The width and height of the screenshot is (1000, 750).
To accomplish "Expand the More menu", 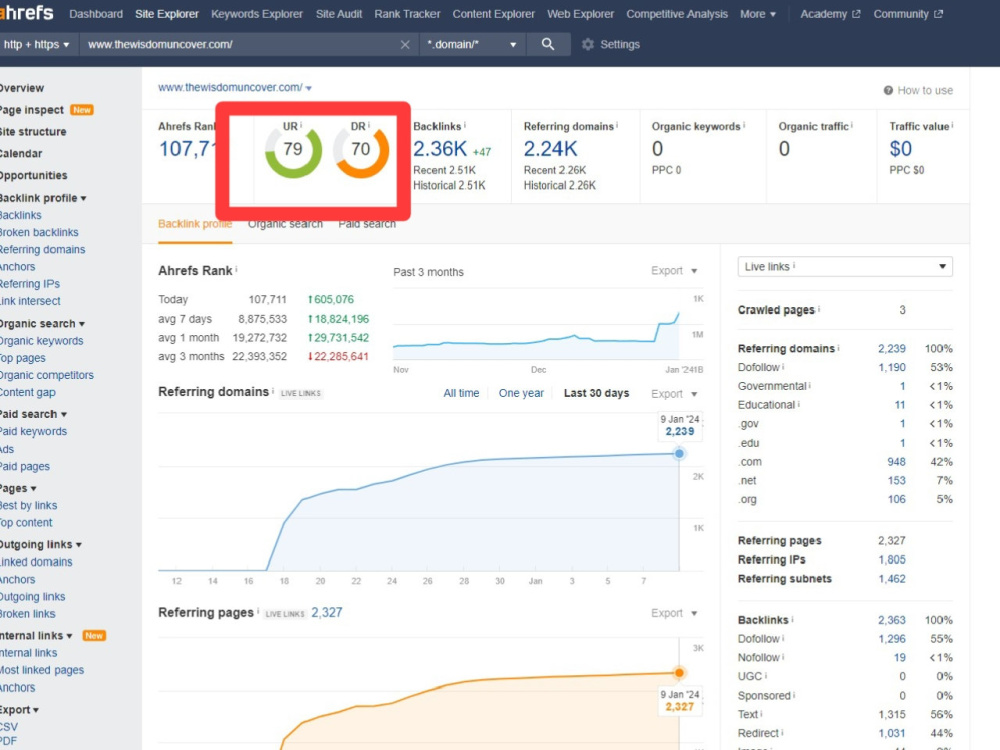I will pyautogui.click(x=758, y=14).
